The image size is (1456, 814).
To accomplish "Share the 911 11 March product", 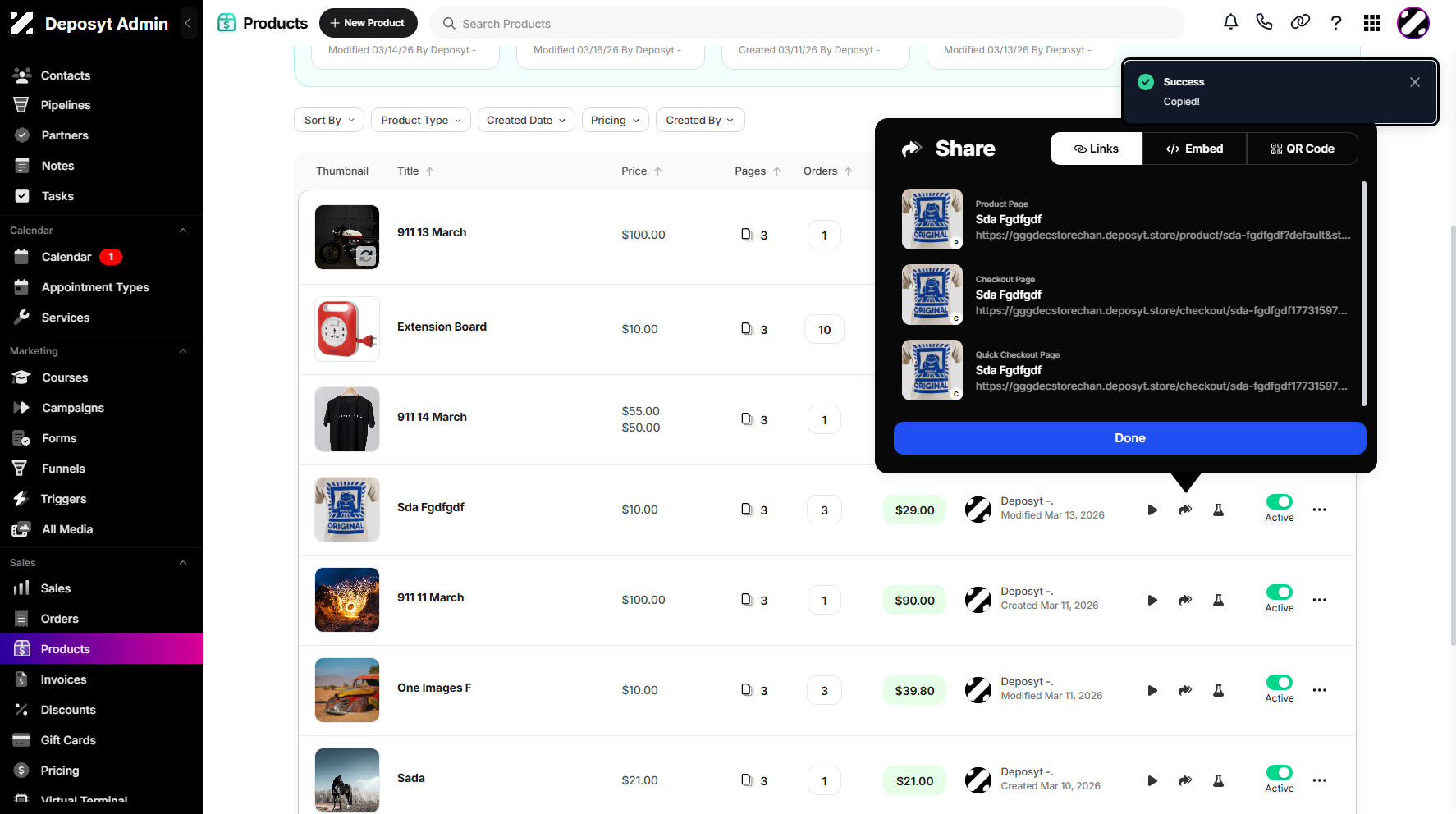I will coord(1185,600).
